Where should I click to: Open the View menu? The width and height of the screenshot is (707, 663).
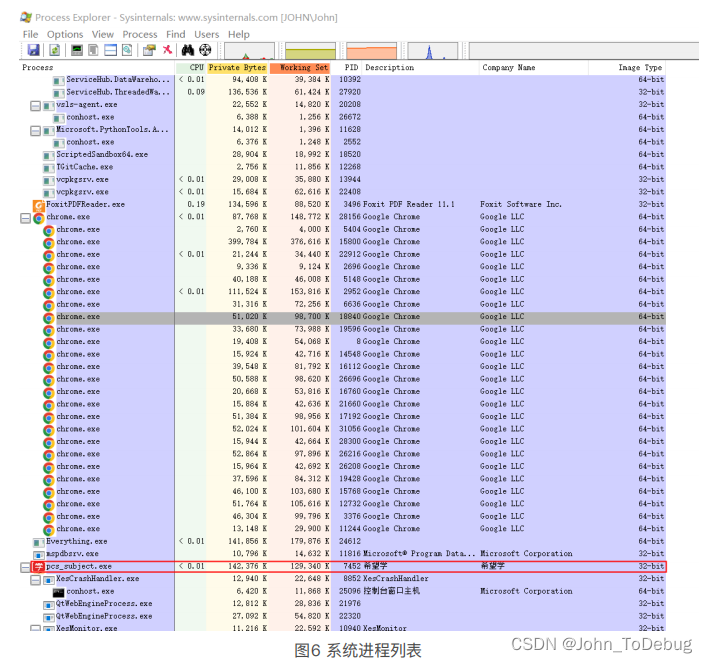coord(103,34)
